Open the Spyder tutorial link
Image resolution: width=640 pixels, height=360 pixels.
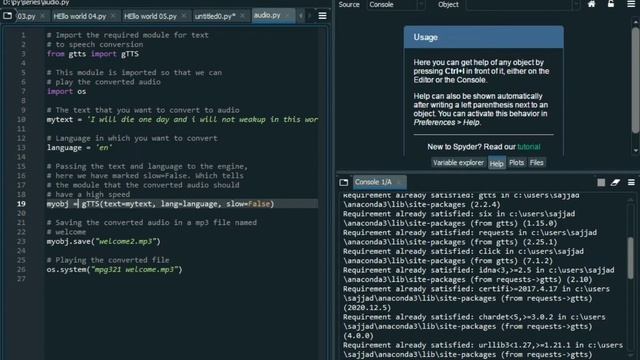point(529,147)
